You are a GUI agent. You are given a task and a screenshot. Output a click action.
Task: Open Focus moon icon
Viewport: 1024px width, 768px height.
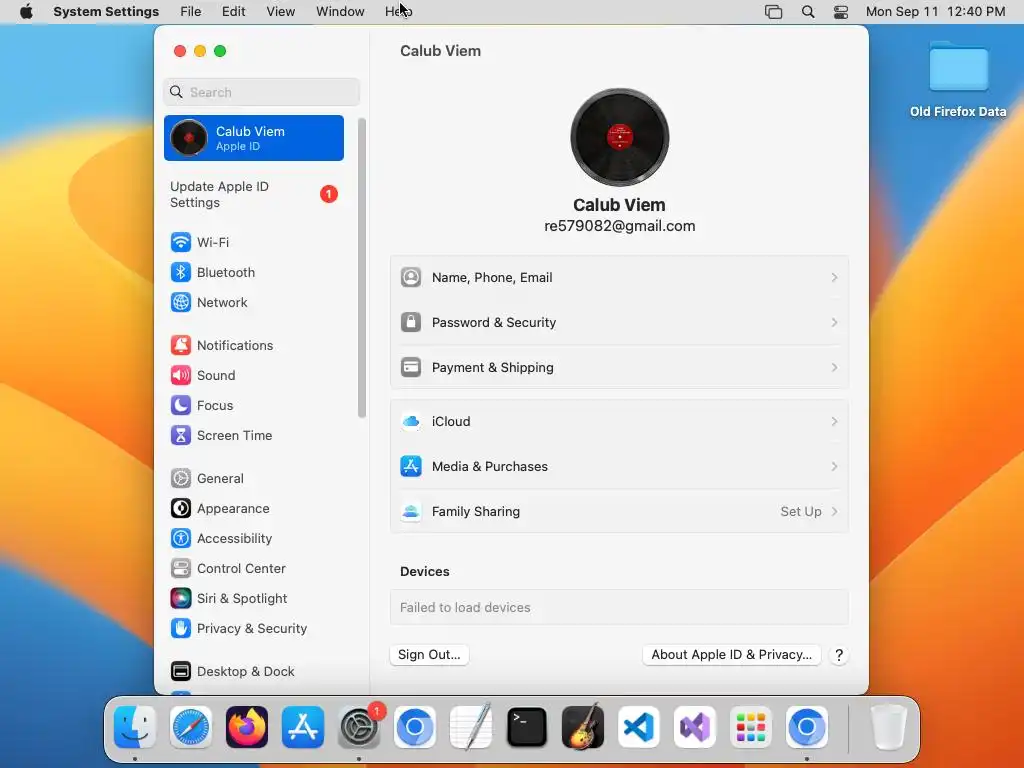pos(181,406)
